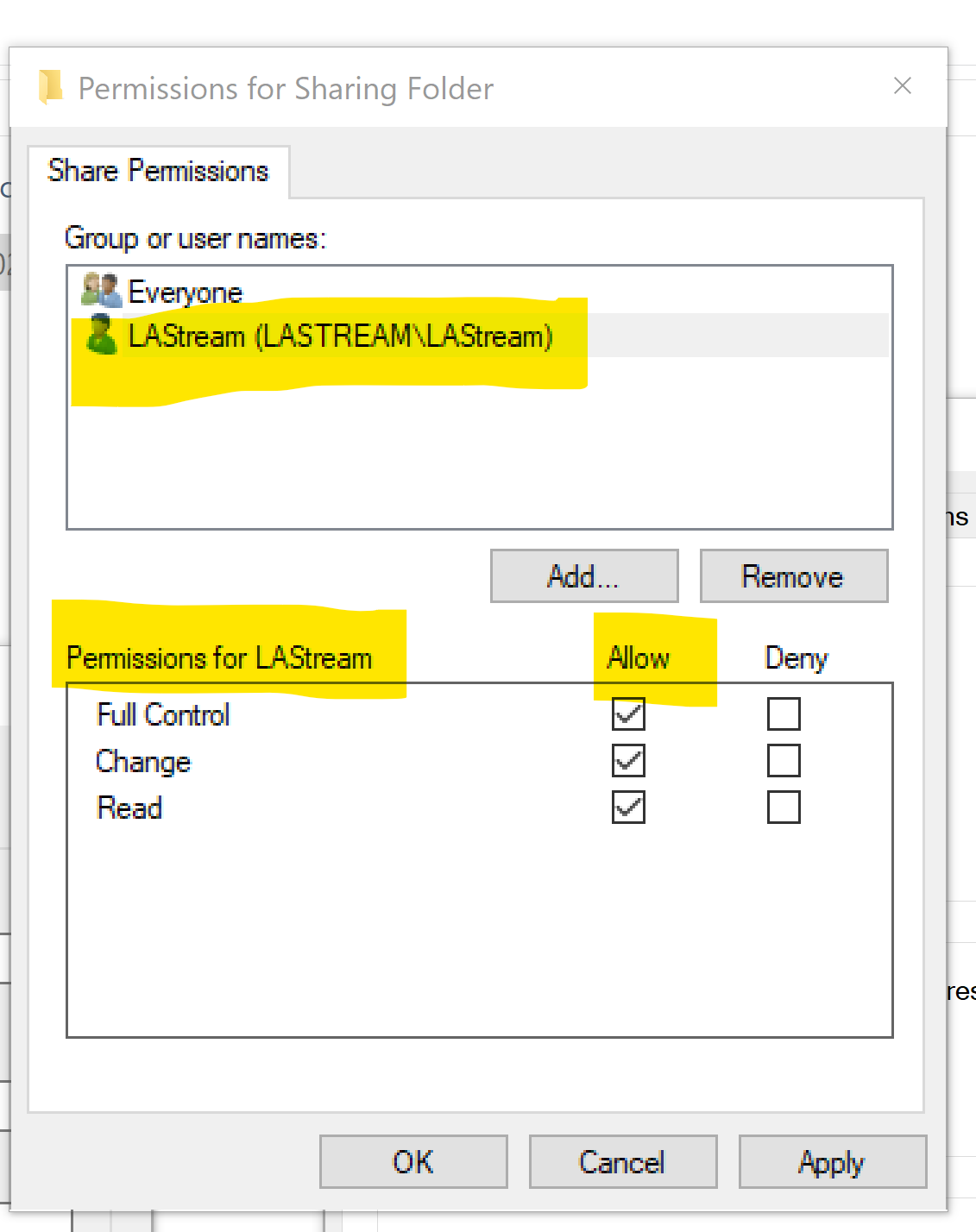
Task: Toggle Allow checkbox for Read
Action: pos(628,808)
